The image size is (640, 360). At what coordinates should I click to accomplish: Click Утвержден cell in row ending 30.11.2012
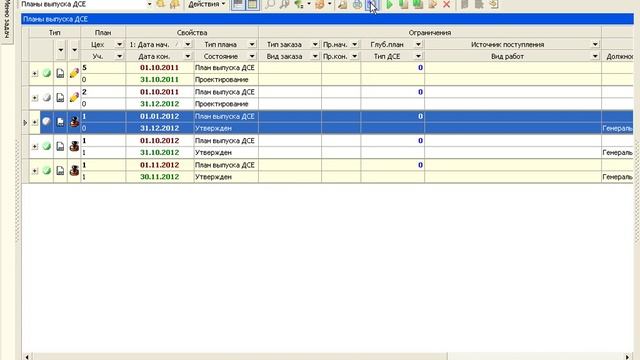(x=226, y=177)
